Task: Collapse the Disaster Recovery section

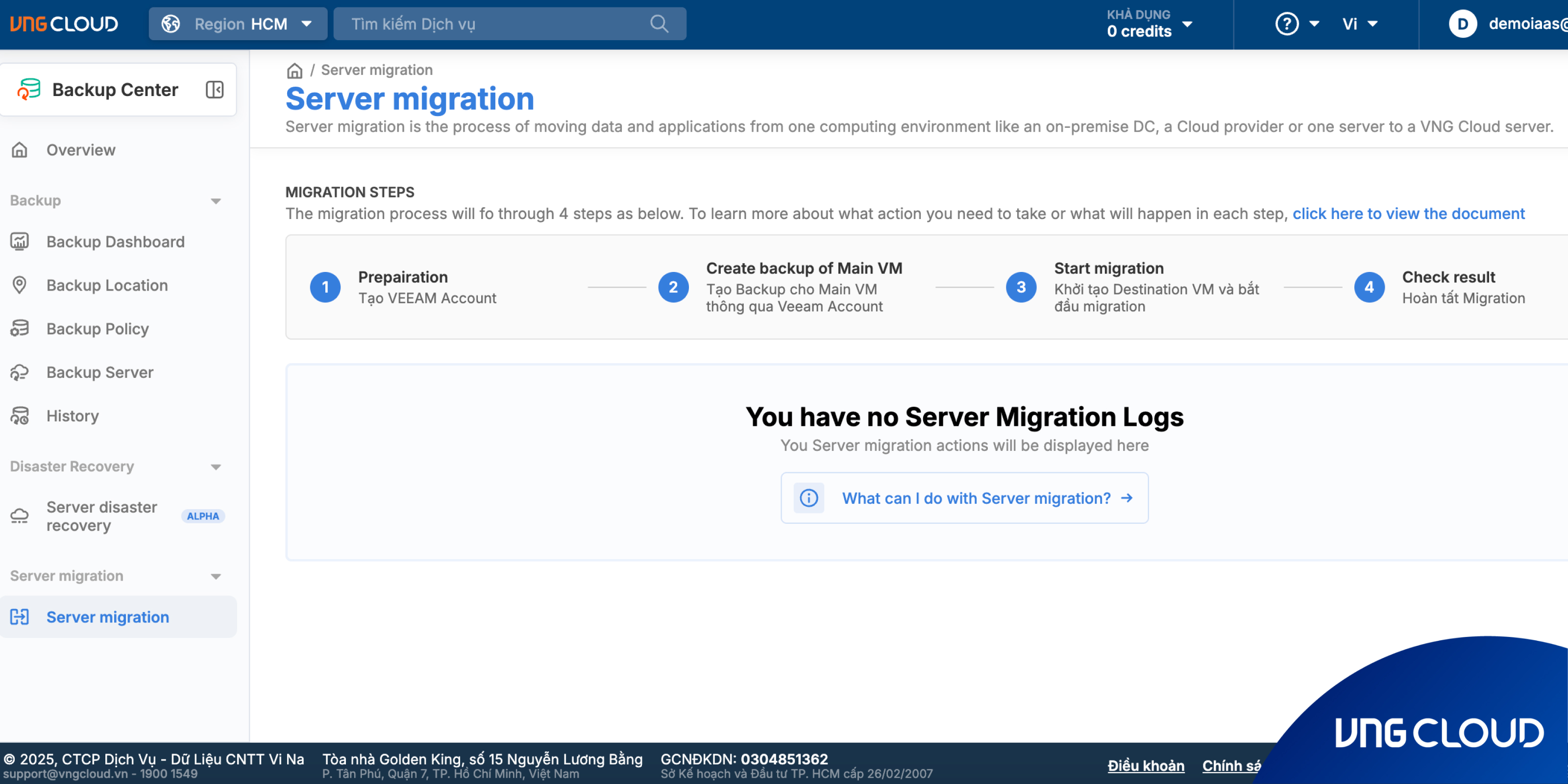Action: (x=216, y=467)
